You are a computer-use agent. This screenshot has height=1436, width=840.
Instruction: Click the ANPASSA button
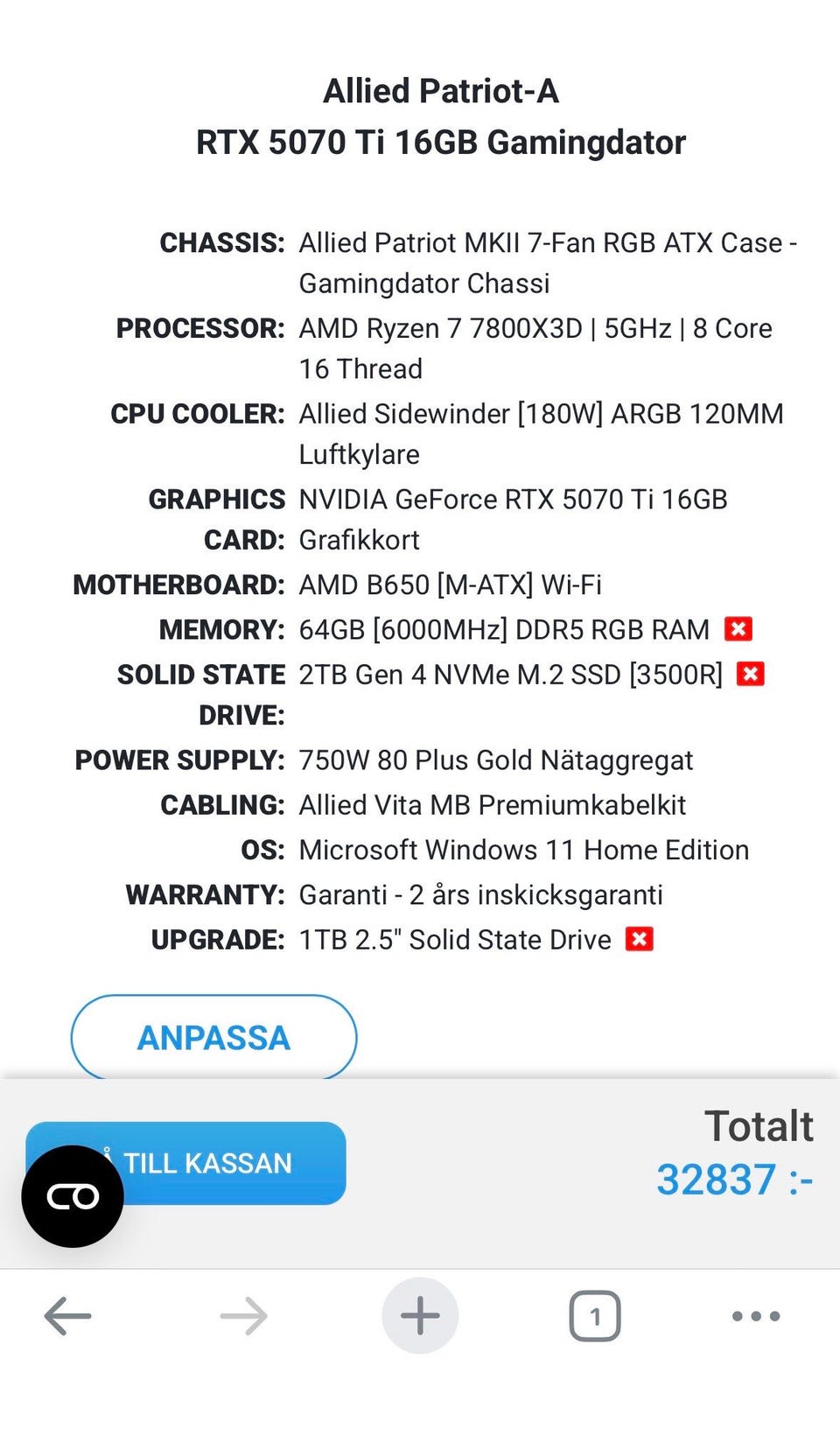(x=213, y=1038)
